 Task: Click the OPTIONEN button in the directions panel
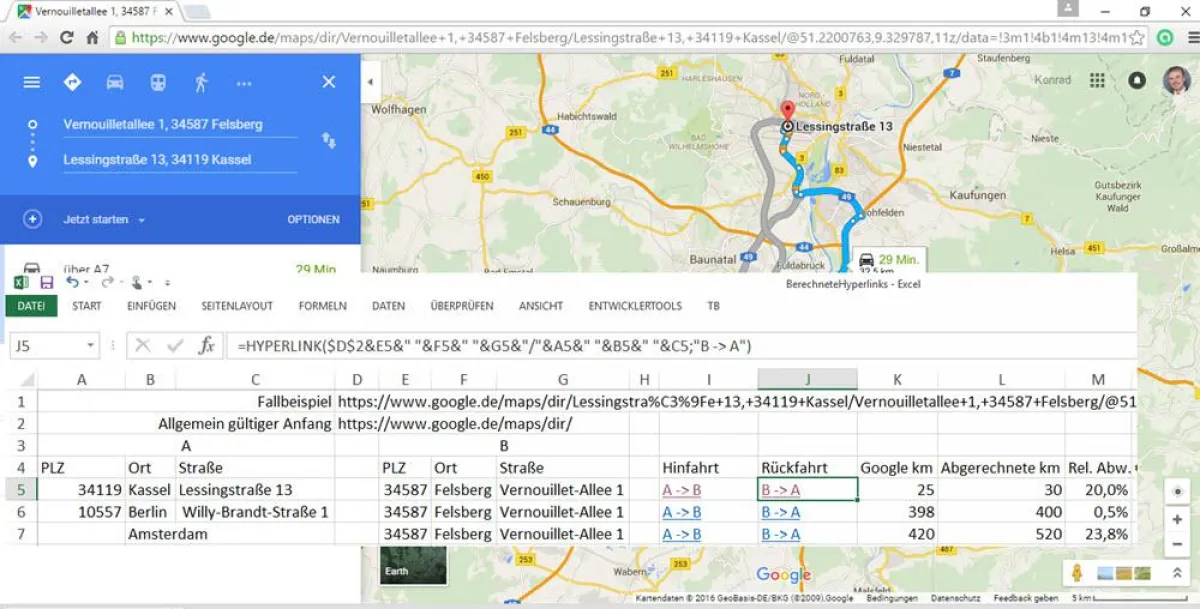click(312, 219)
